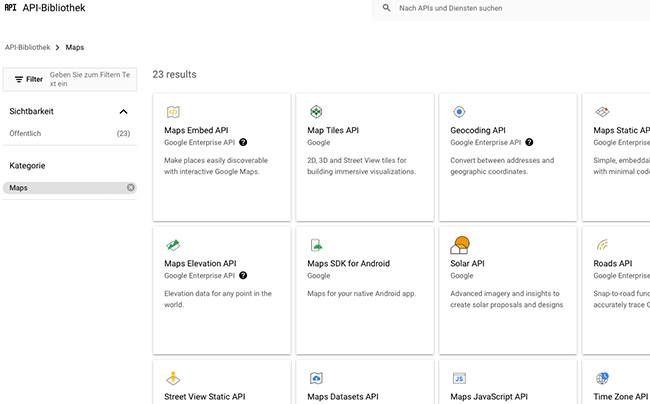The image size is (650, 404).
Task: Click the Solar API sun icon
Action: (x=460, y=245)
